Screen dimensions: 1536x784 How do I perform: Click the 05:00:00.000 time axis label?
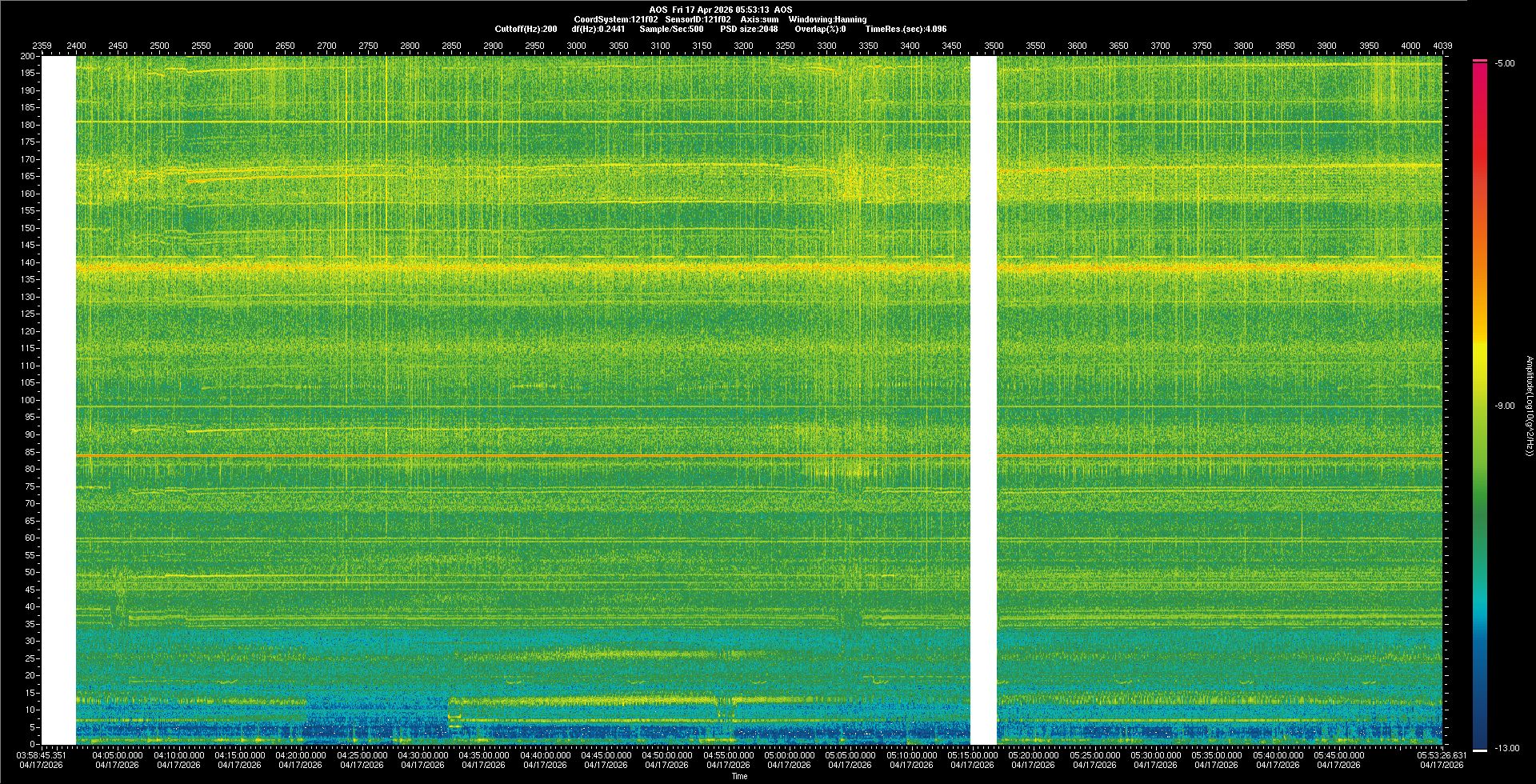click(789, 755)
